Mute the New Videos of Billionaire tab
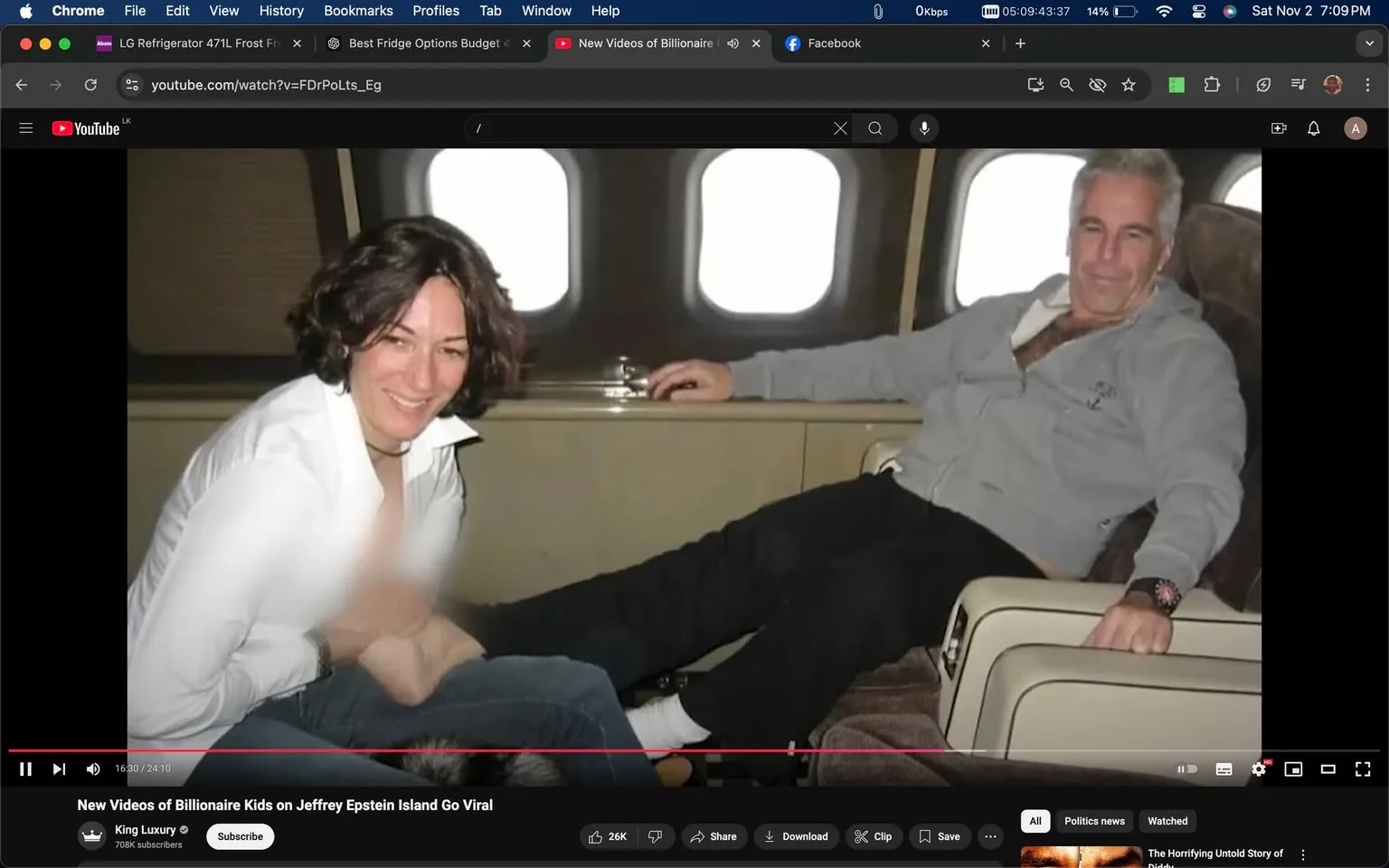Image resolution: width=1389 pixels, height=868 pixels. tap(732, 42)
